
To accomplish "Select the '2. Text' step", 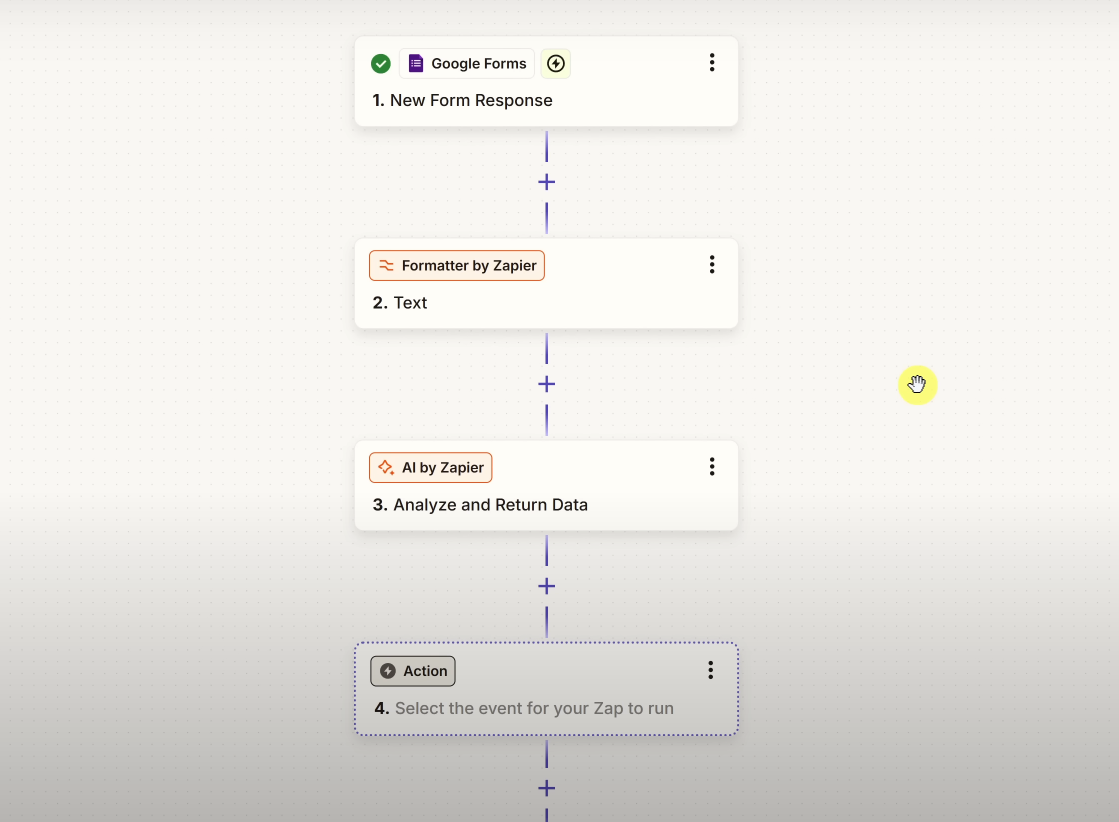I will [x=547, y=283].
